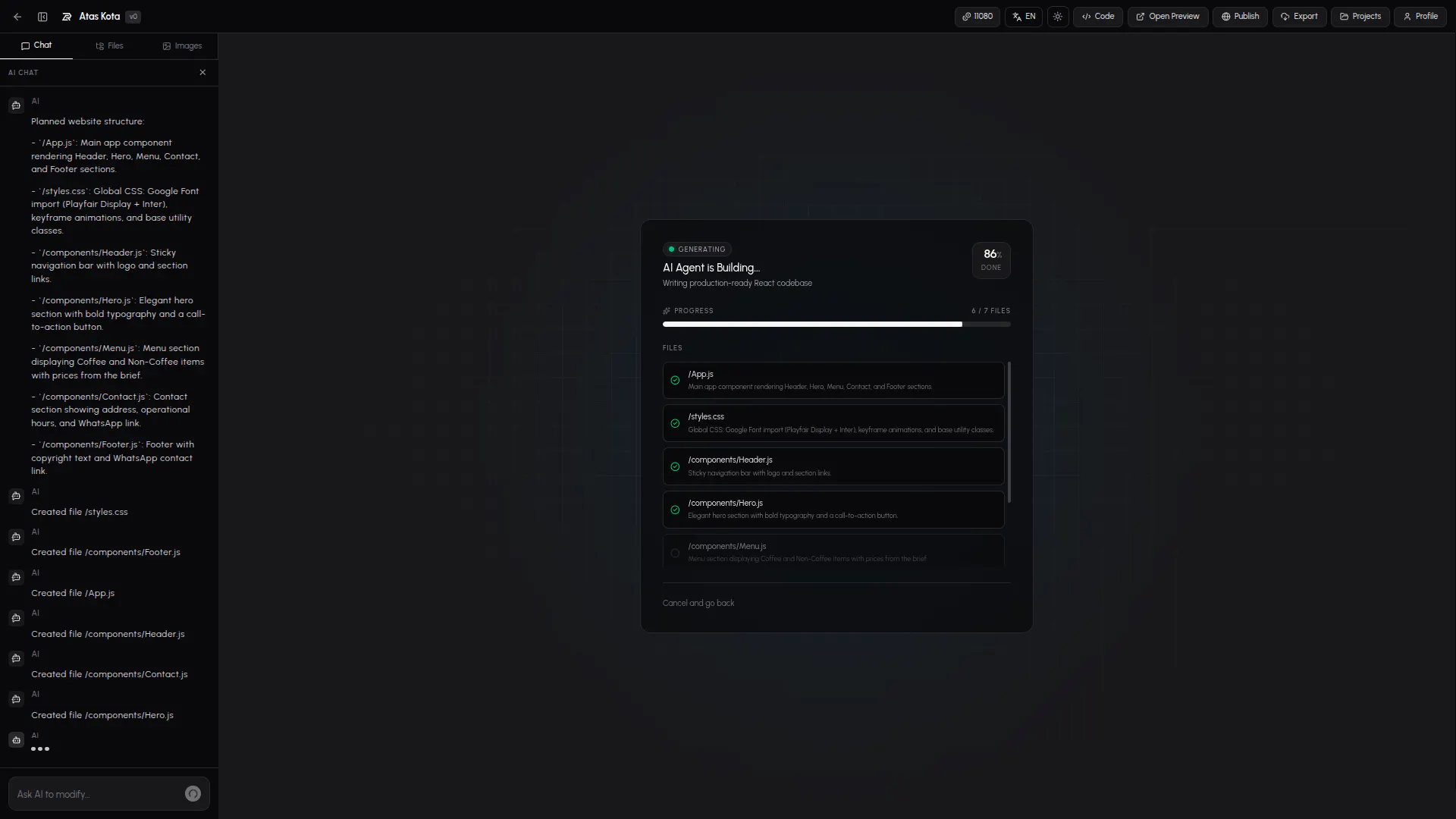Click Cancel and go back link
The image size is (1456, 819).
(698, 604)
